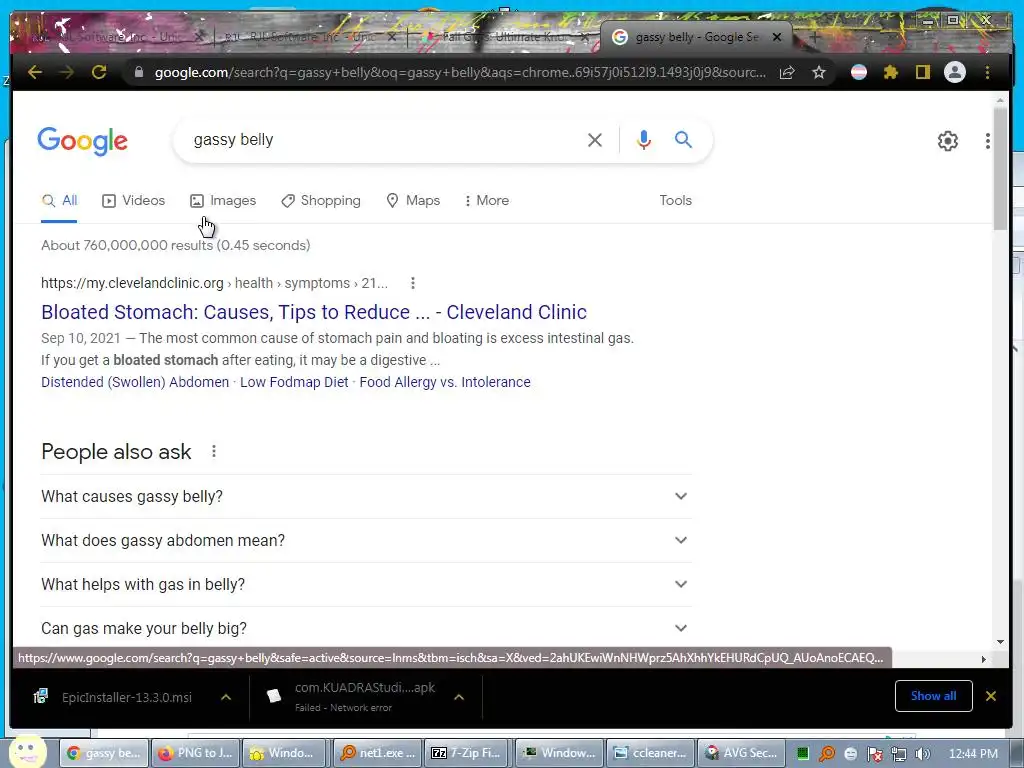Clear the search box with the X icon
Image resolution: width=1024 pixels, height=768 pixels.
pos(594,140)
